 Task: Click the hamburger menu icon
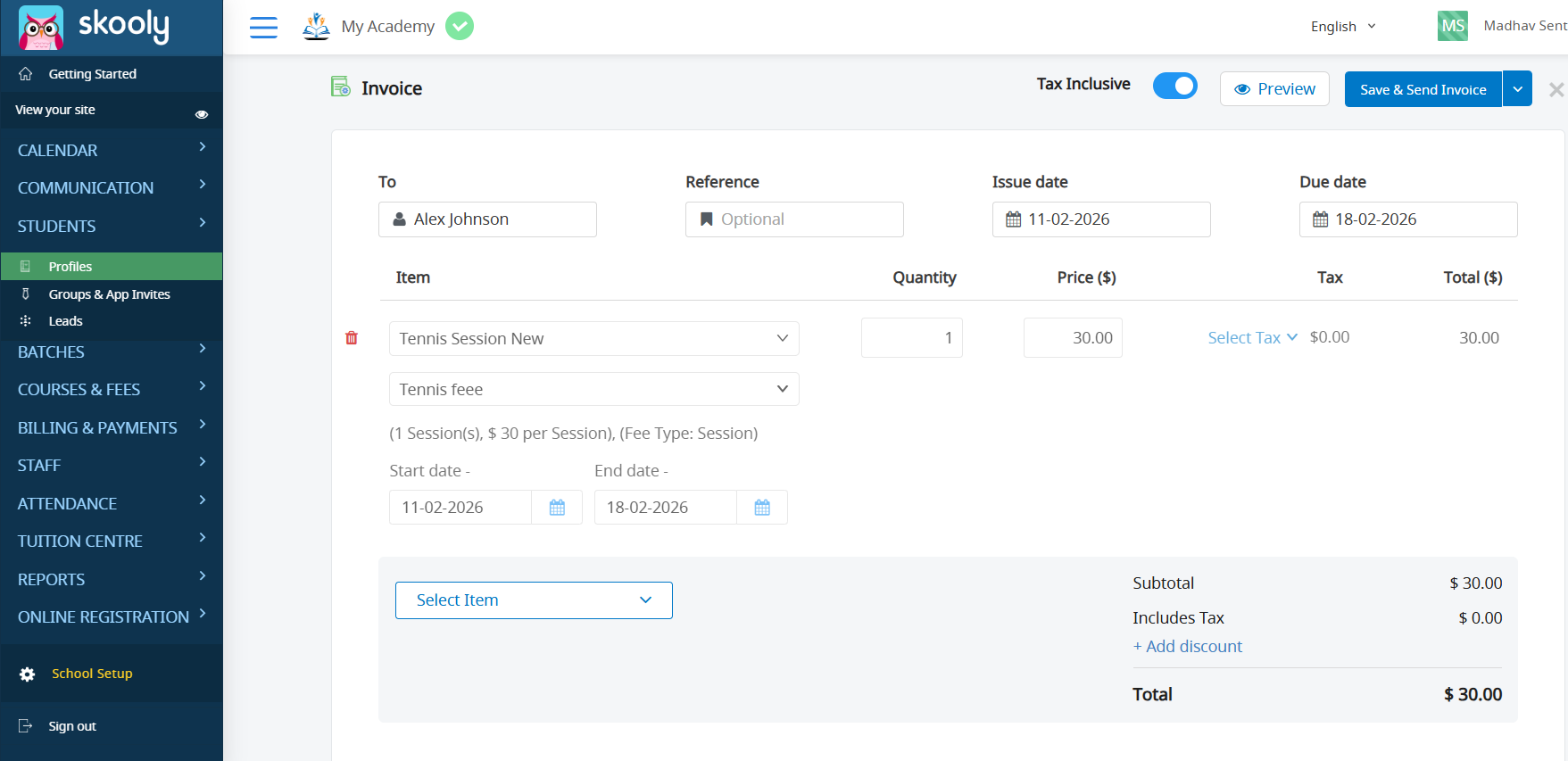click(263, 28)
